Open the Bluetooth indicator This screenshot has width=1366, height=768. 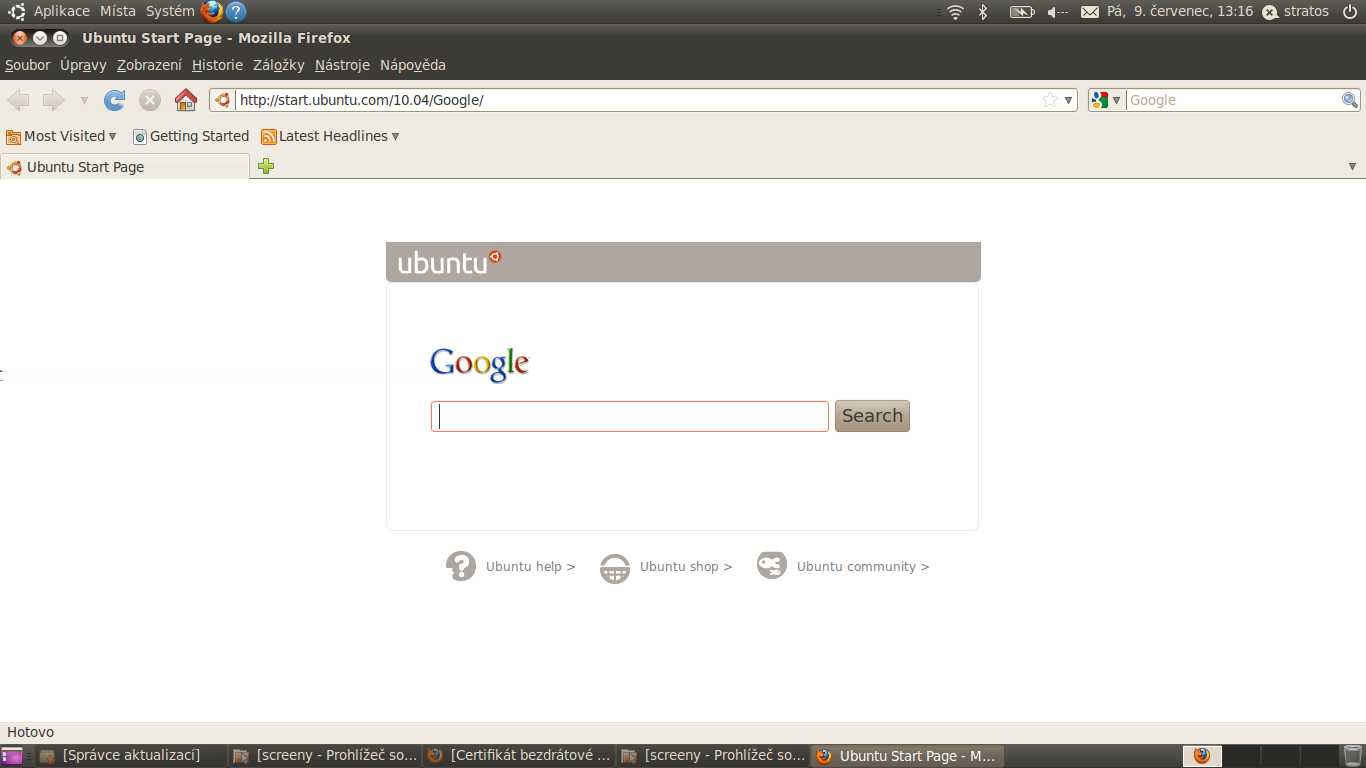pyautogui.click(x=983, y=12)
